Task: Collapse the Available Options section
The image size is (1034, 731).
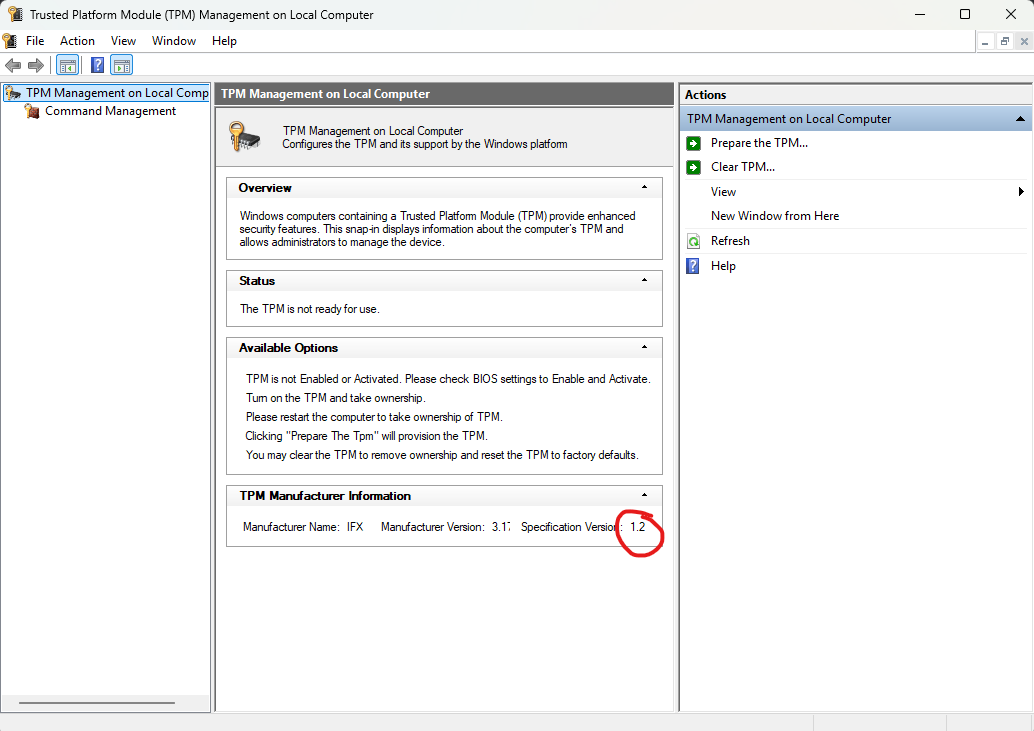Action: (x=644, y=347)
